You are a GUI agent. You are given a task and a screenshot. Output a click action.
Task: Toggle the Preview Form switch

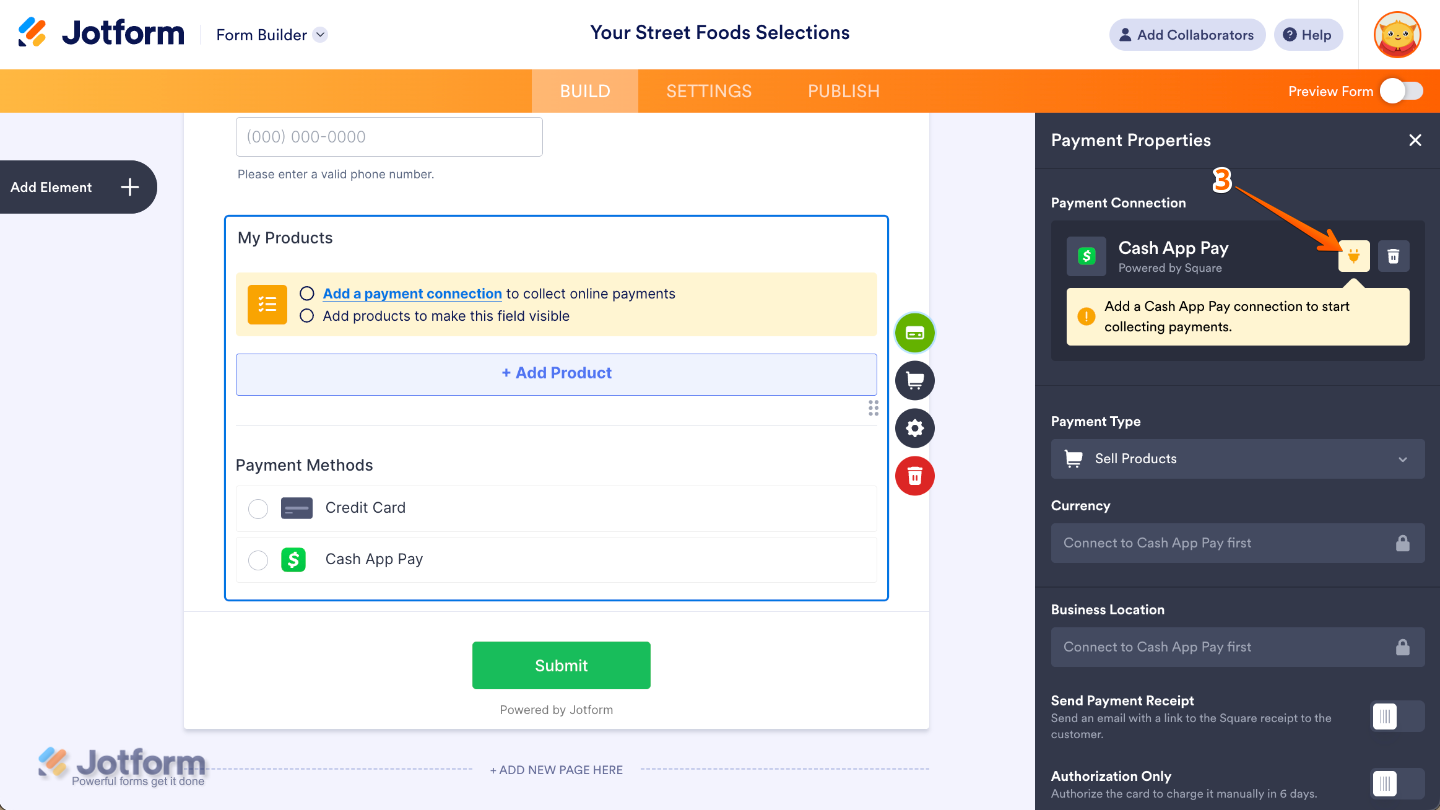click(1400, 91)
